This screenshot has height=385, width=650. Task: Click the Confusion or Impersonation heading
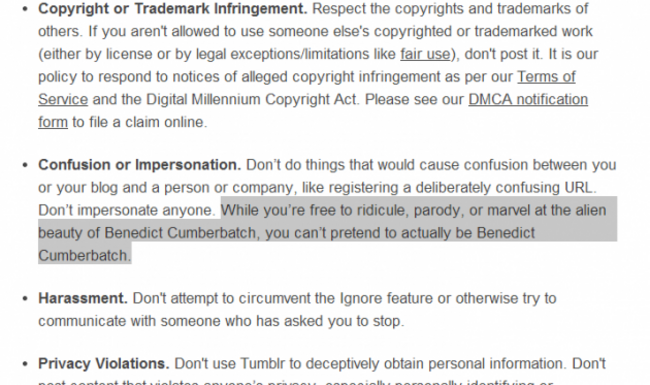[x=139, y=165]
